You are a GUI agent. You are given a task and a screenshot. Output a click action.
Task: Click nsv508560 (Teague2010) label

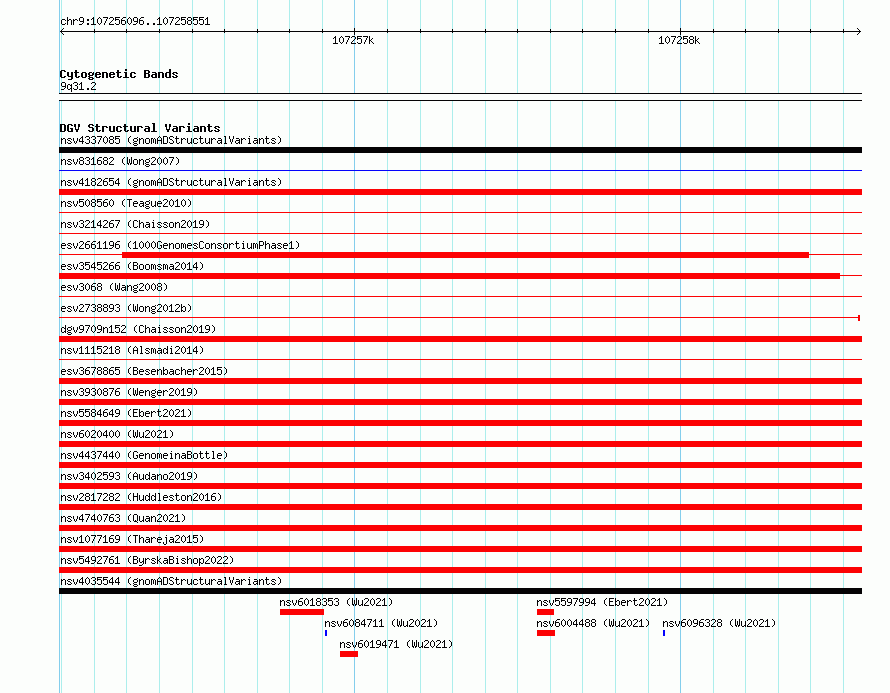[126, 203]
